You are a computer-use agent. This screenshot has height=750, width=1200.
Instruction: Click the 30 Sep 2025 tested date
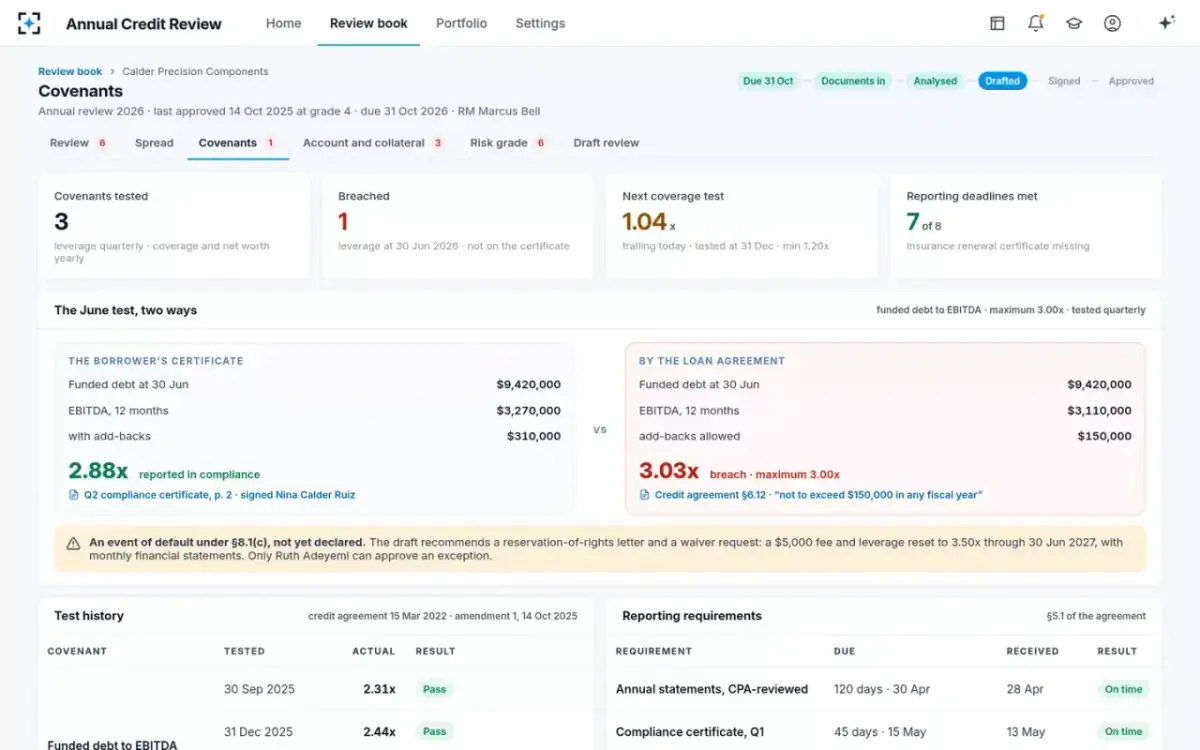259,689
